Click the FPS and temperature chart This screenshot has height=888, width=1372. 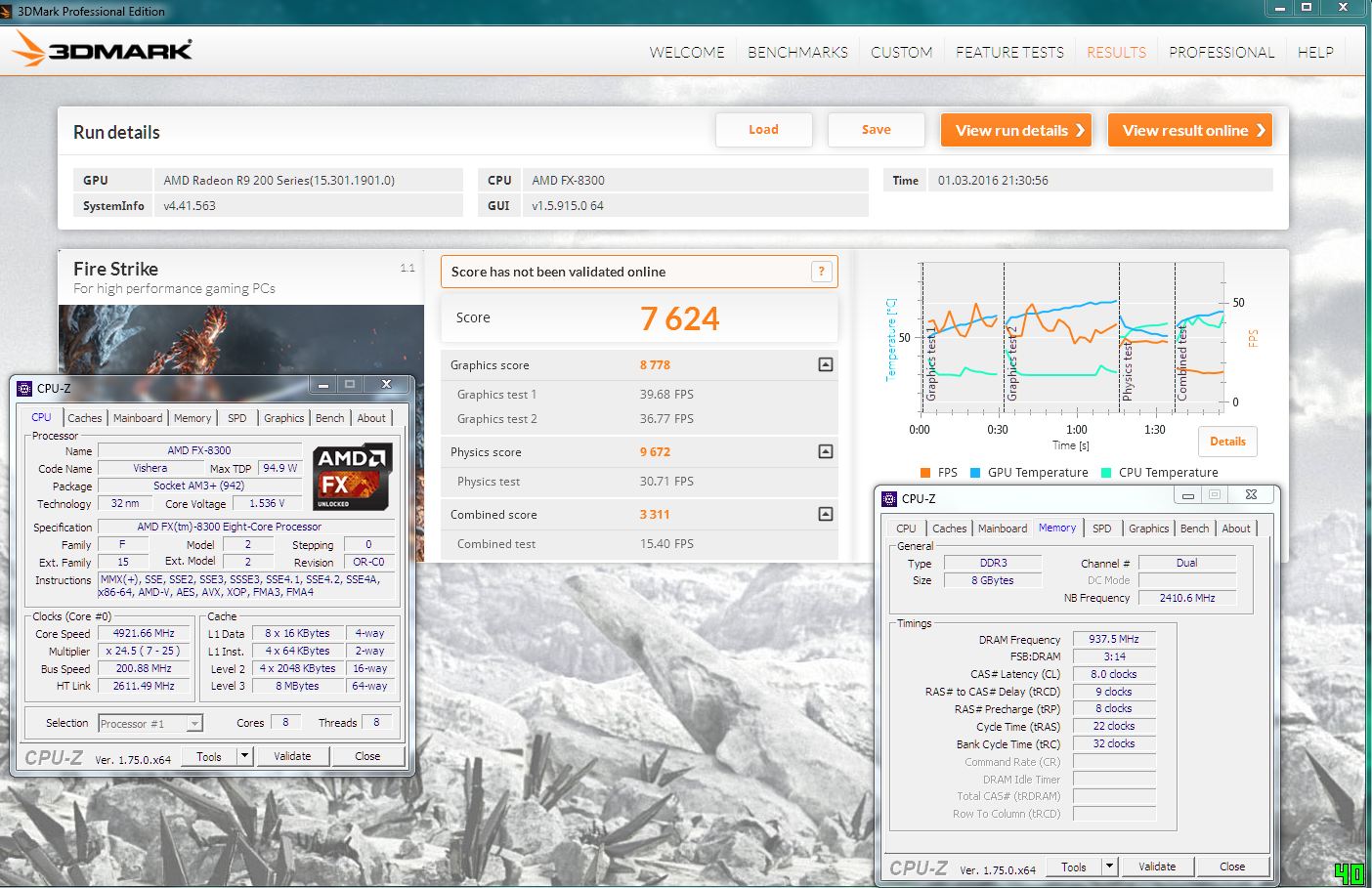click(x=1072, y=338)
